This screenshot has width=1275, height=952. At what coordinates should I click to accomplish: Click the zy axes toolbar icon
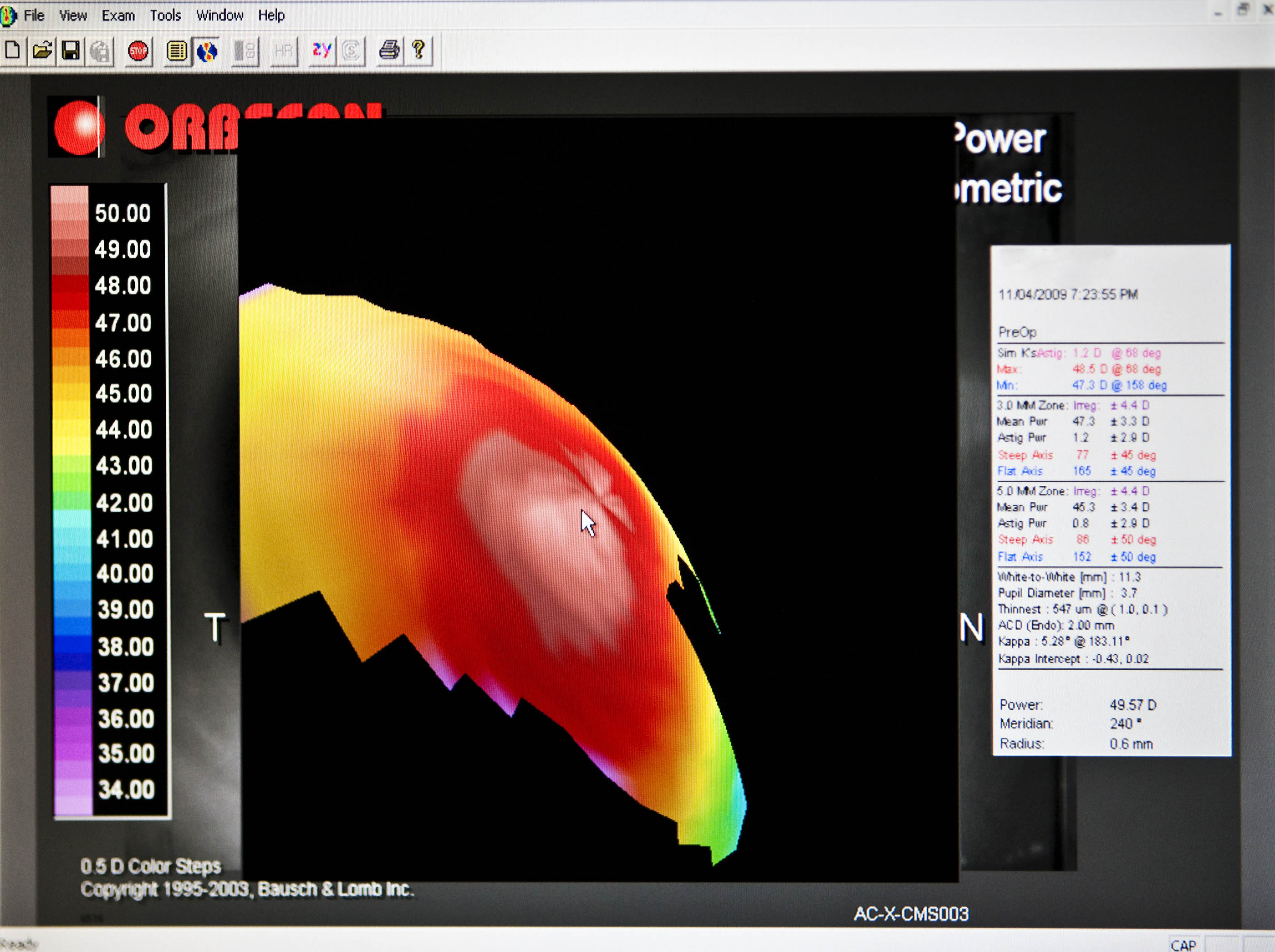pos(321,51)
